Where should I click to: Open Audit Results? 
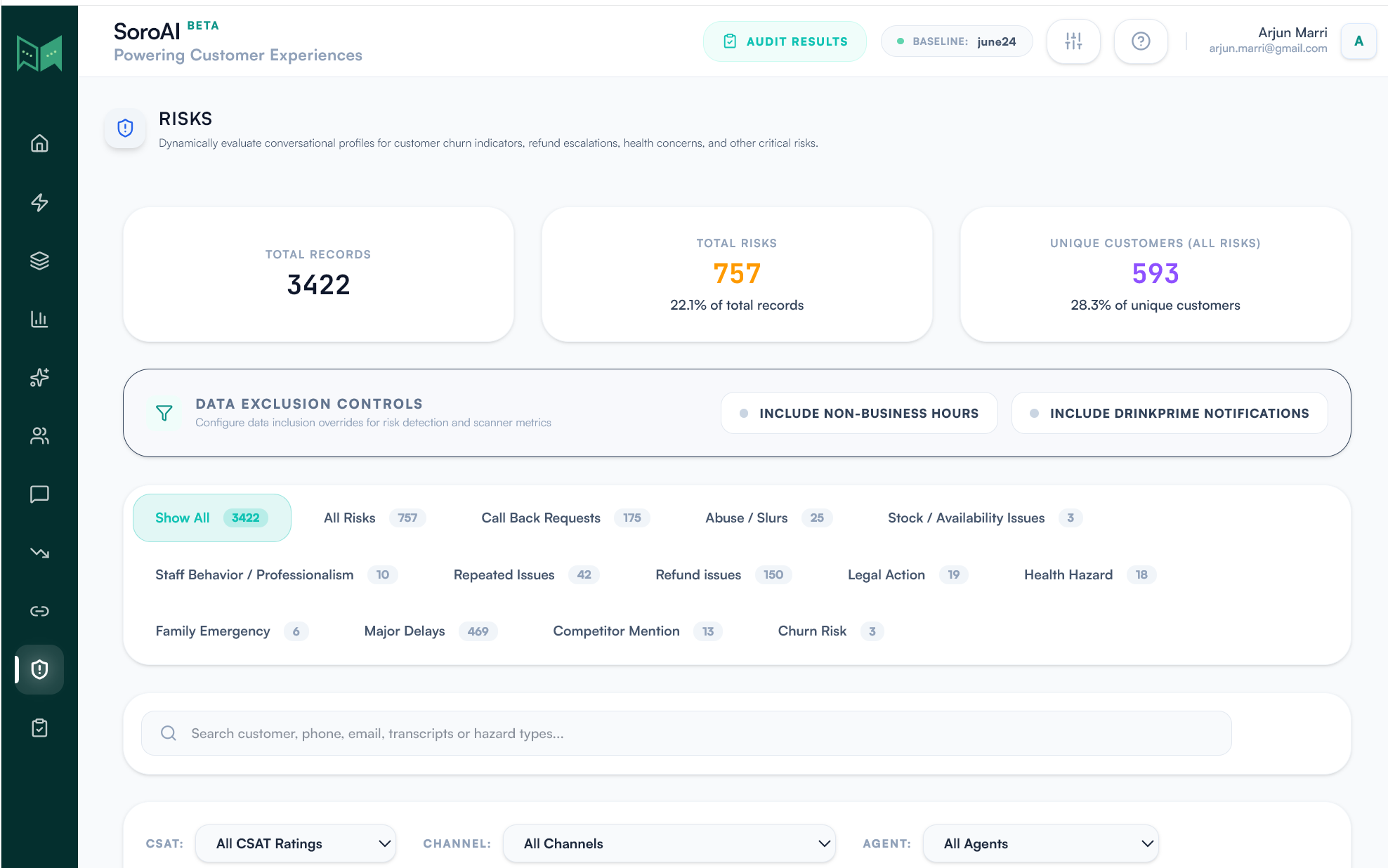(785, 41)
